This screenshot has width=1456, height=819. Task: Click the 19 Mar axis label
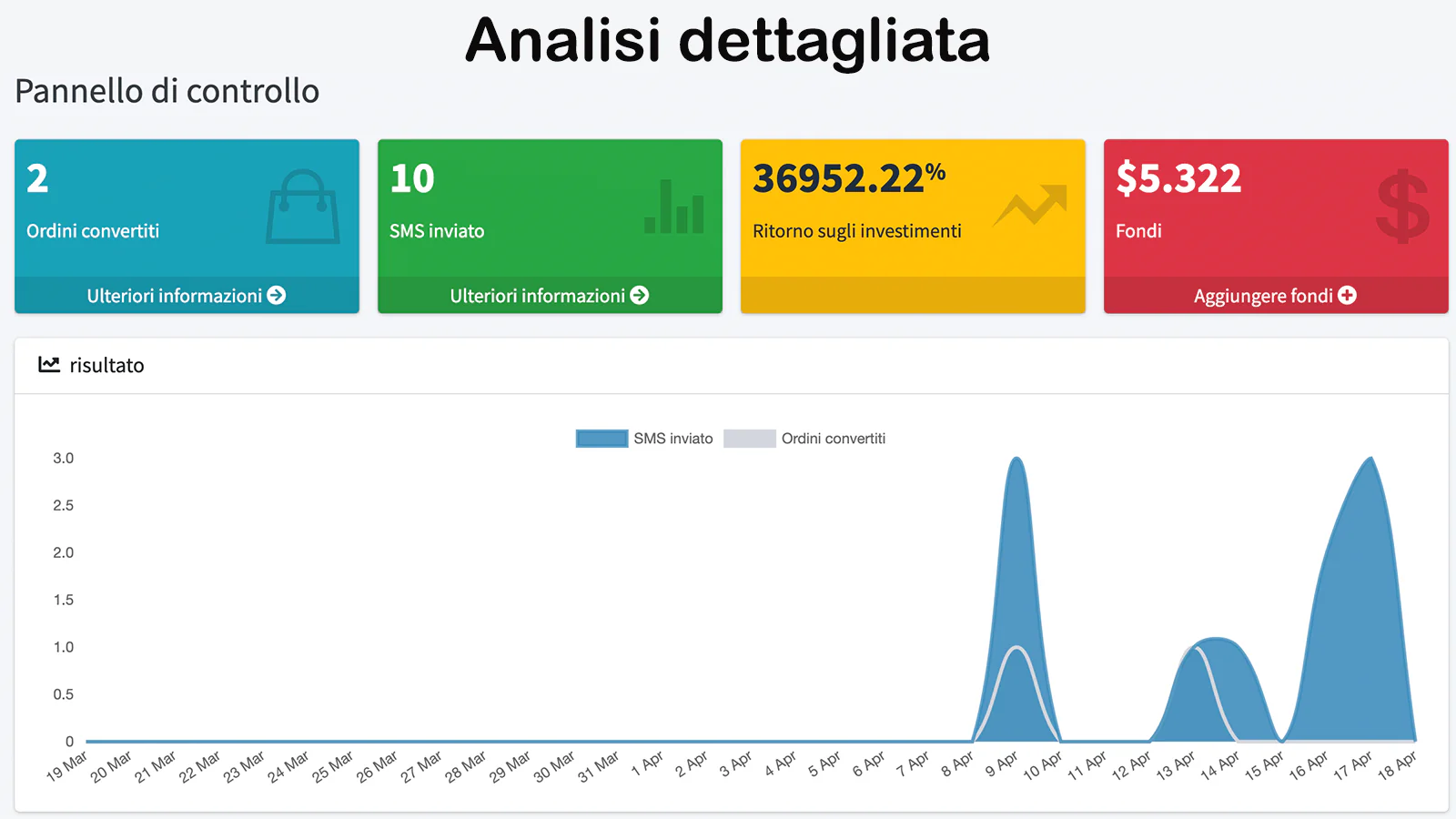[x=68, y=766]
